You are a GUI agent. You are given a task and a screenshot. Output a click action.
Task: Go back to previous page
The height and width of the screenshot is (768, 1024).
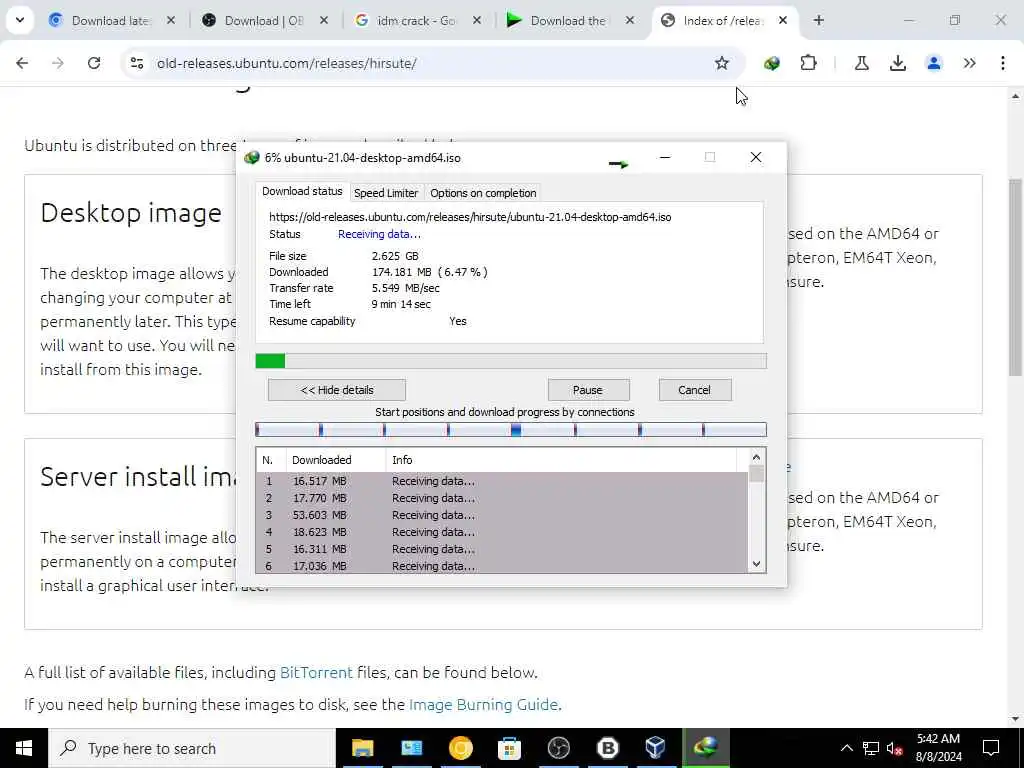pos(22,63)
